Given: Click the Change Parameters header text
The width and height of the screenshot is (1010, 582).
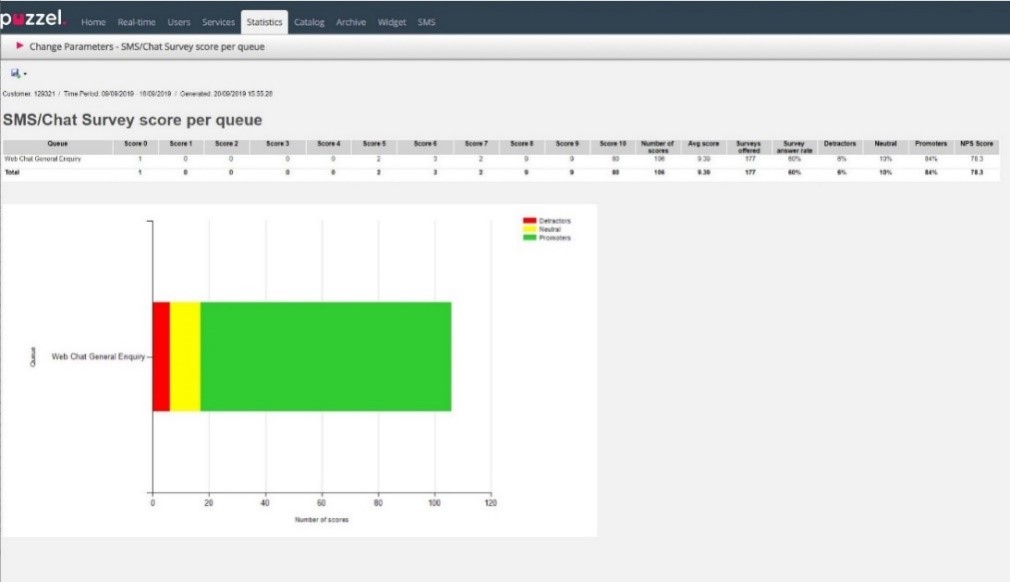Looking at the screenshot, I should [147, 46].
